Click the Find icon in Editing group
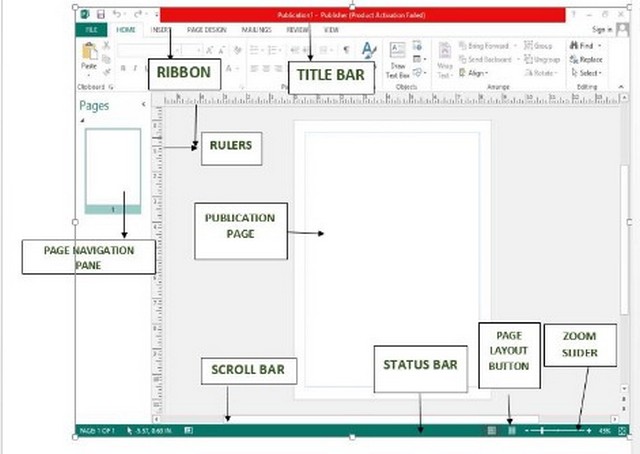 pos(584,46)
